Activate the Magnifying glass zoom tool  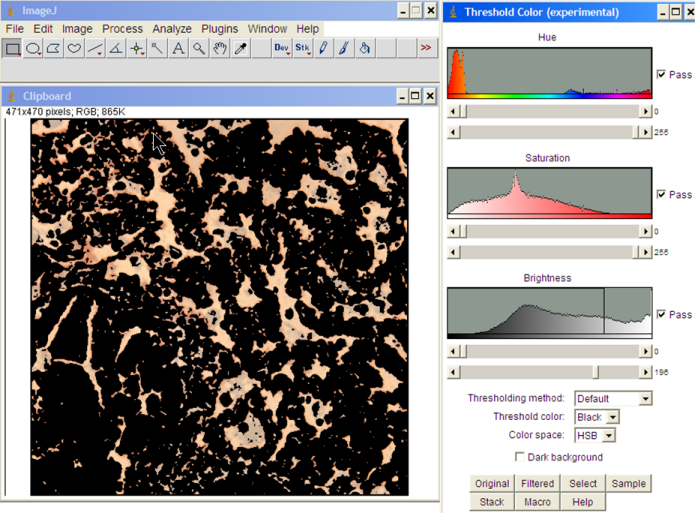click(199, 48)
